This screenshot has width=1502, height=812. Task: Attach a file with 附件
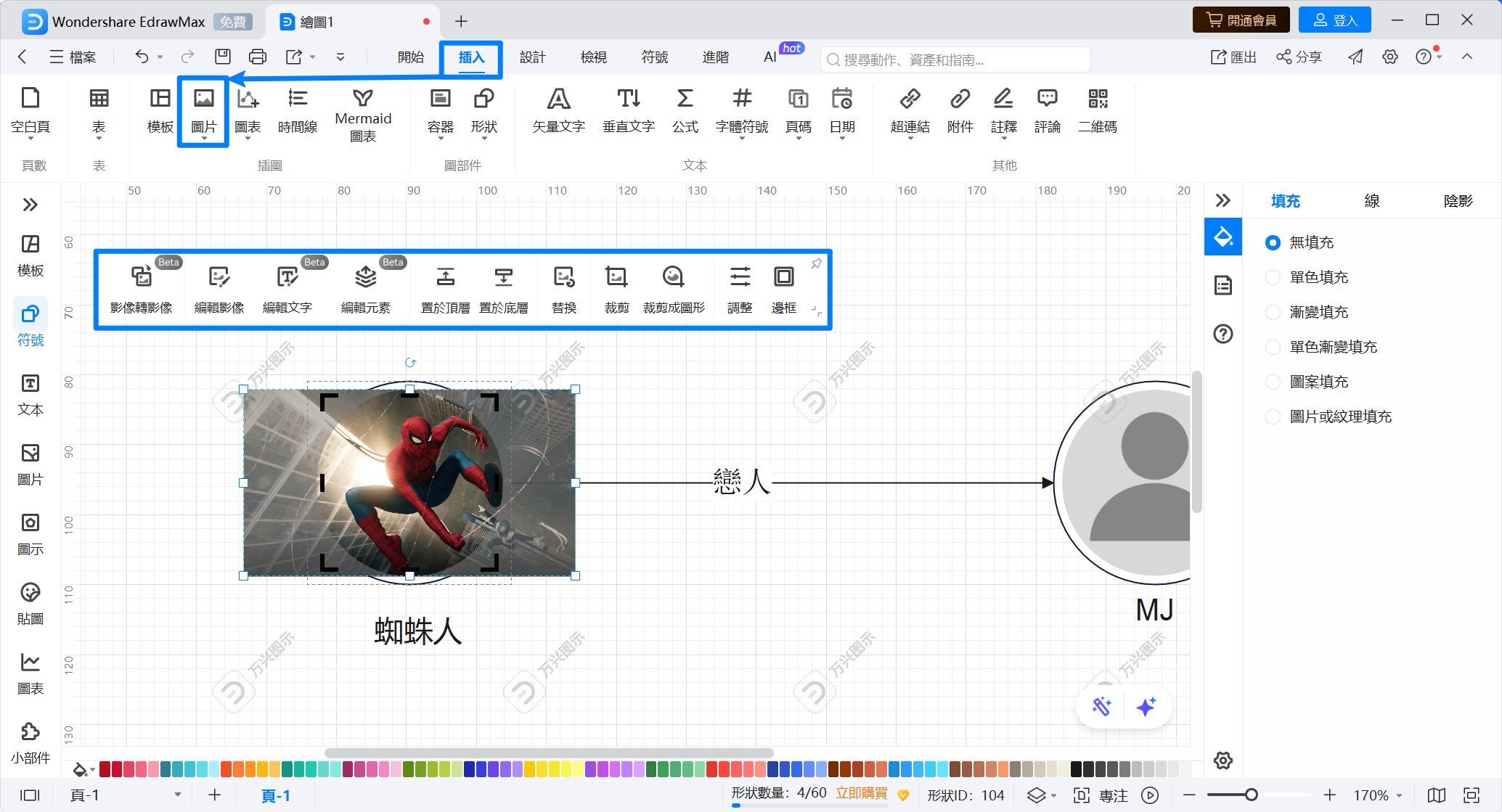[960, 111]
